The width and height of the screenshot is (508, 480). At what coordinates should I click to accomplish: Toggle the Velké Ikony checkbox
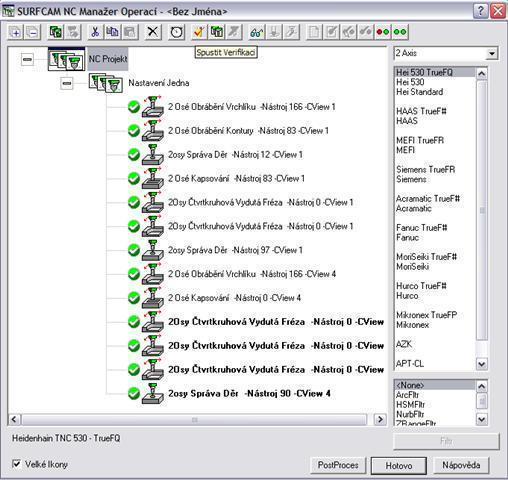tap(16, 464)
